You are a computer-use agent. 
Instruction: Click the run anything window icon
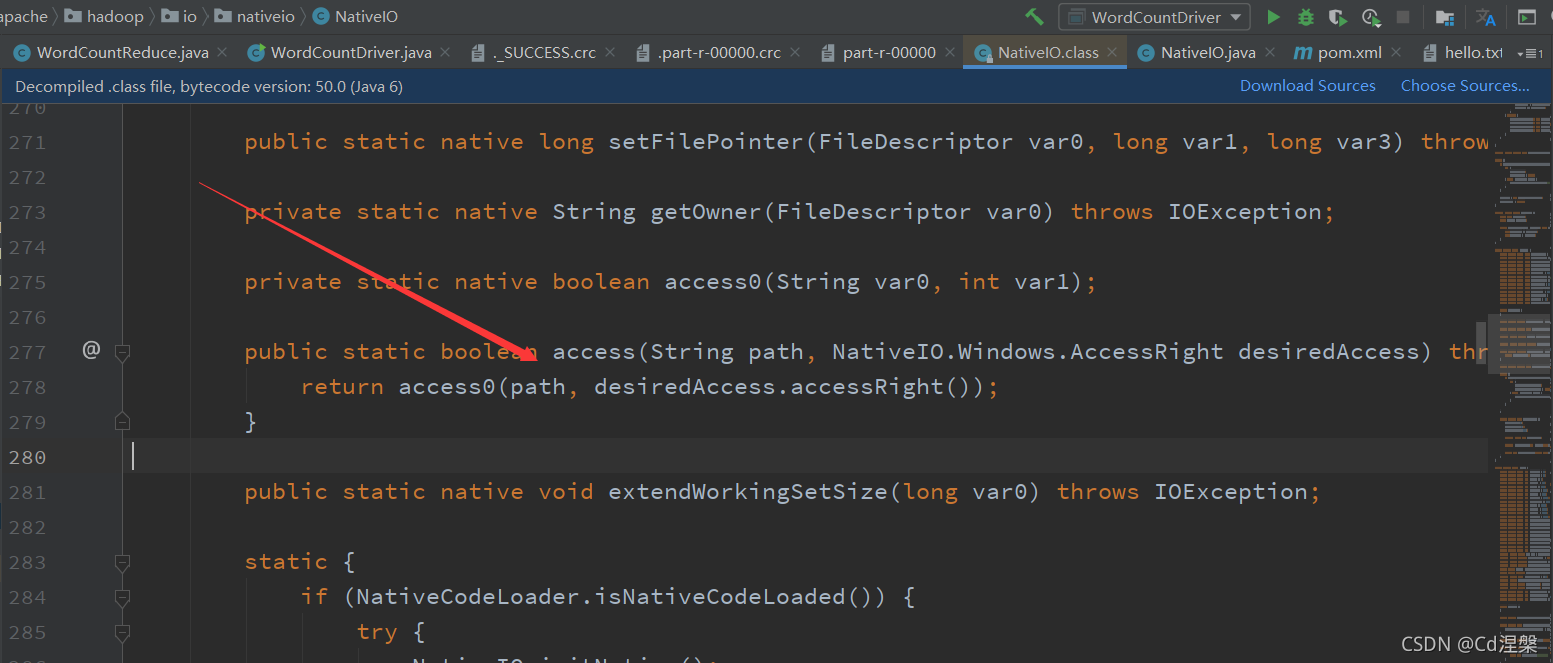coord(1526,17)
